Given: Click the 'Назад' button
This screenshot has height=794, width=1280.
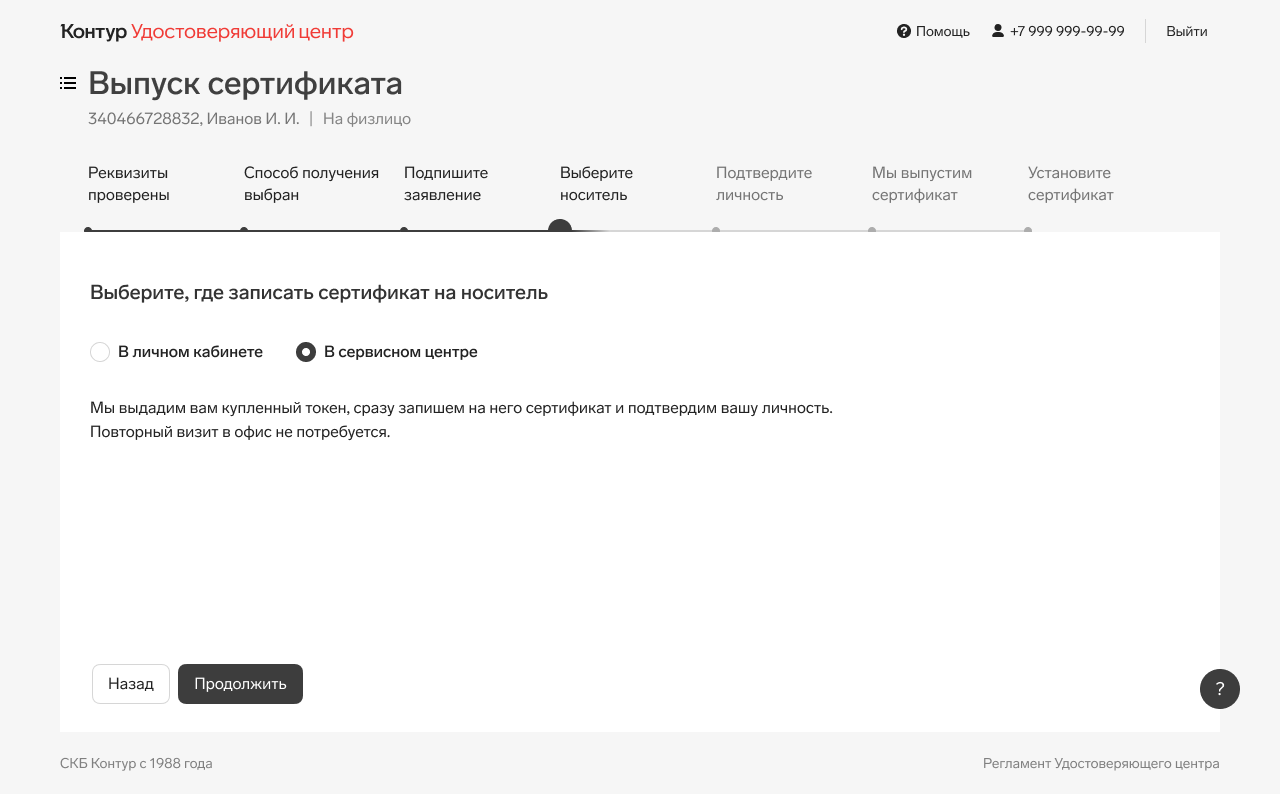Looking at the screenshot, I should (131, 684).
